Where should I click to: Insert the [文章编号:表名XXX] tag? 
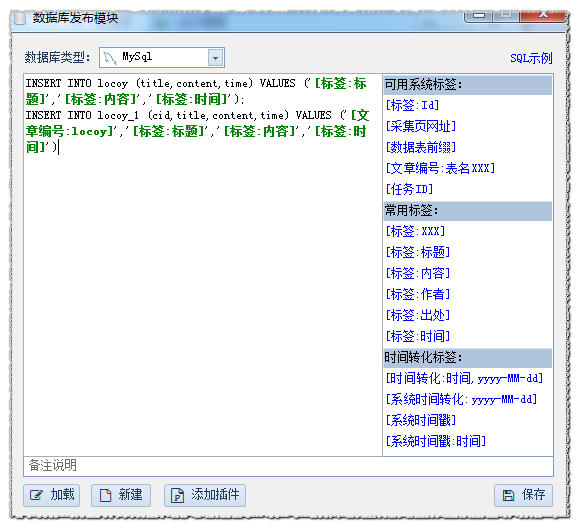pyautogui.click(x=440, y=168)
